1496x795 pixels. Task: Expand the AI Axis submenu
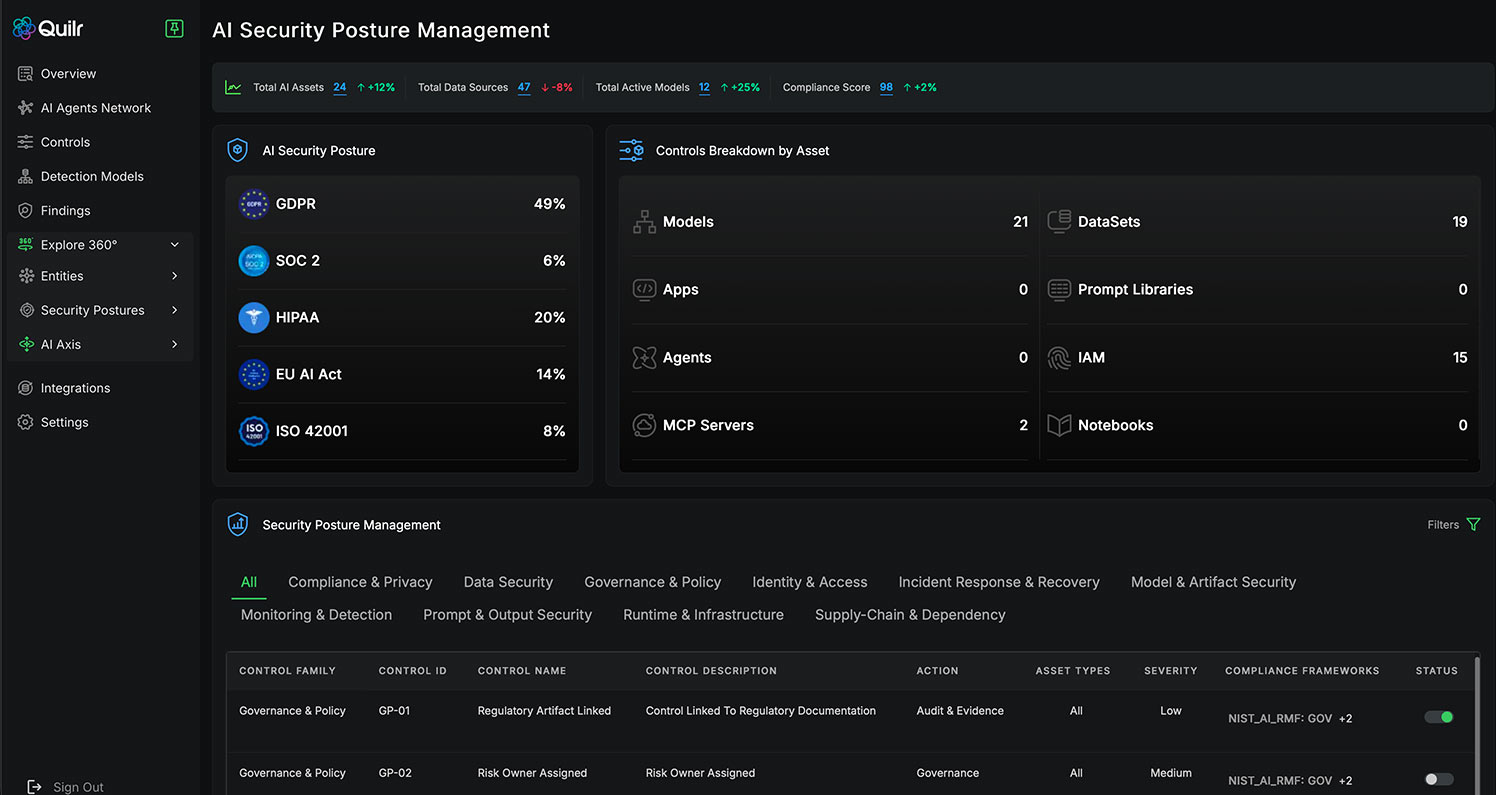(x=175, y=344)
